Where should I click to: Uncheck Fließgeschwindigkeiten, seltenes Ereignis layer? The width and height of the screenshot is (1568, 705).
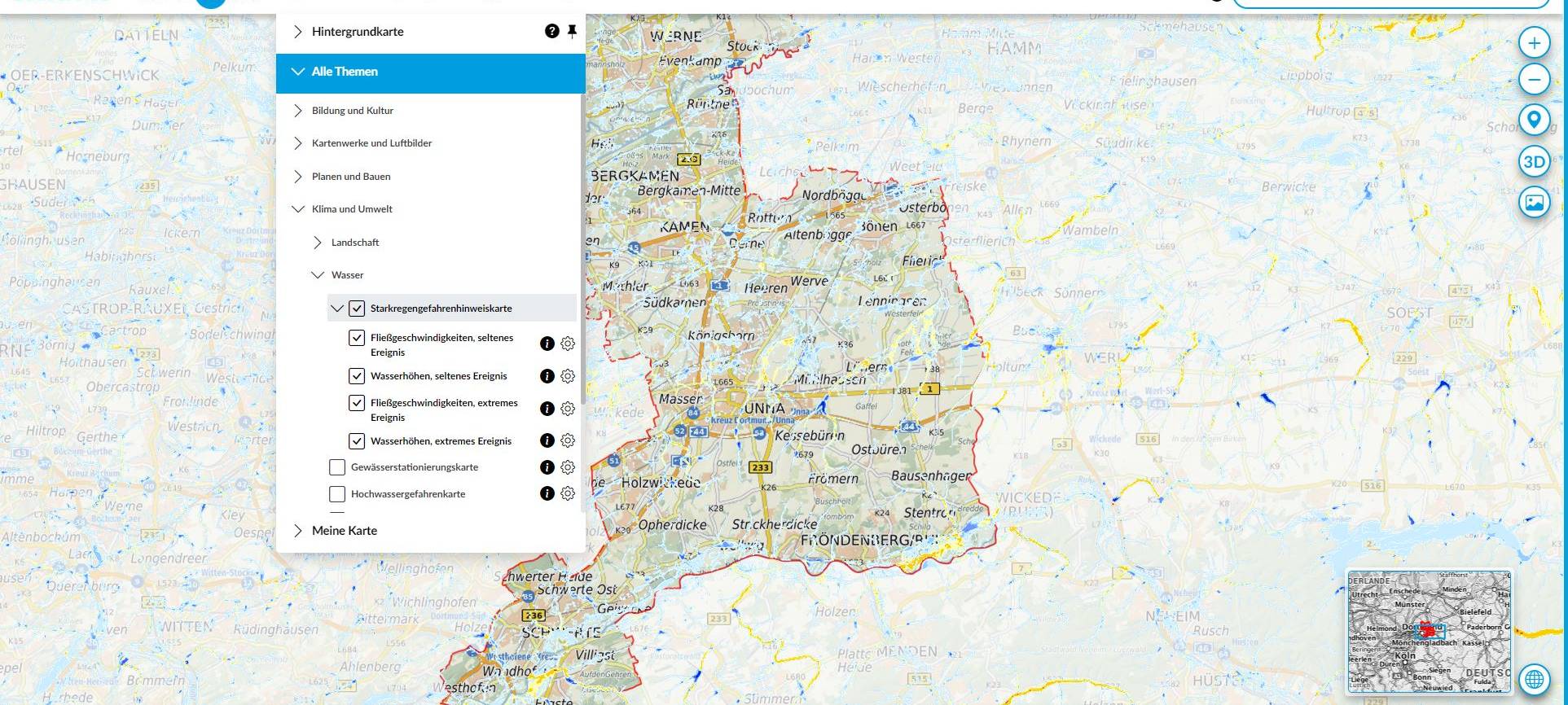tap(357, 338)
